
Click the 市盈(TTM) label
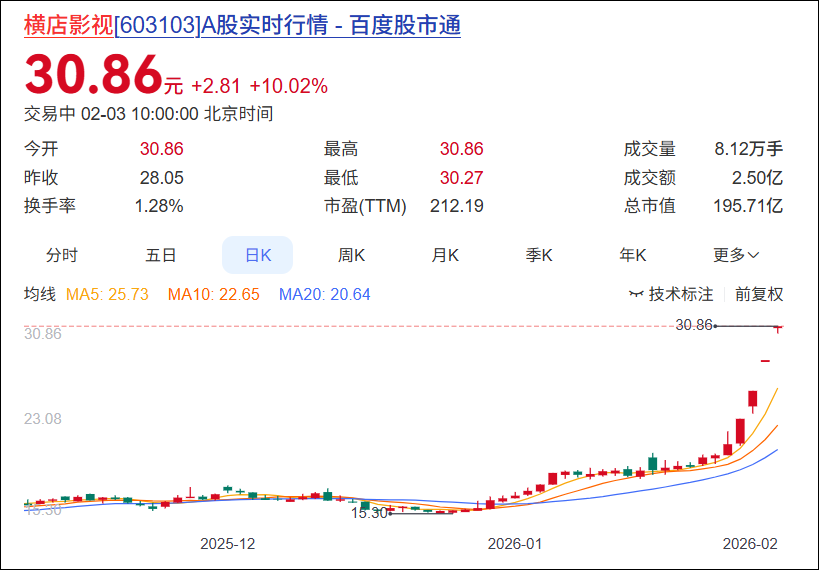click(x=365, y=206)
